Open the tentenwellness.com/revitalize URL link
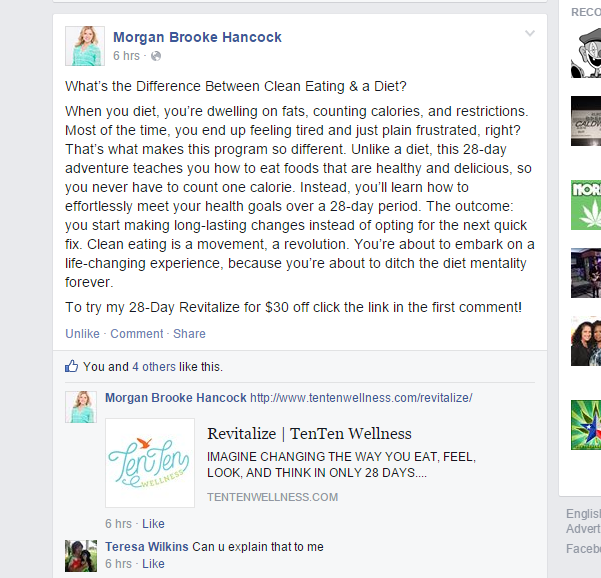 (361, 398)
